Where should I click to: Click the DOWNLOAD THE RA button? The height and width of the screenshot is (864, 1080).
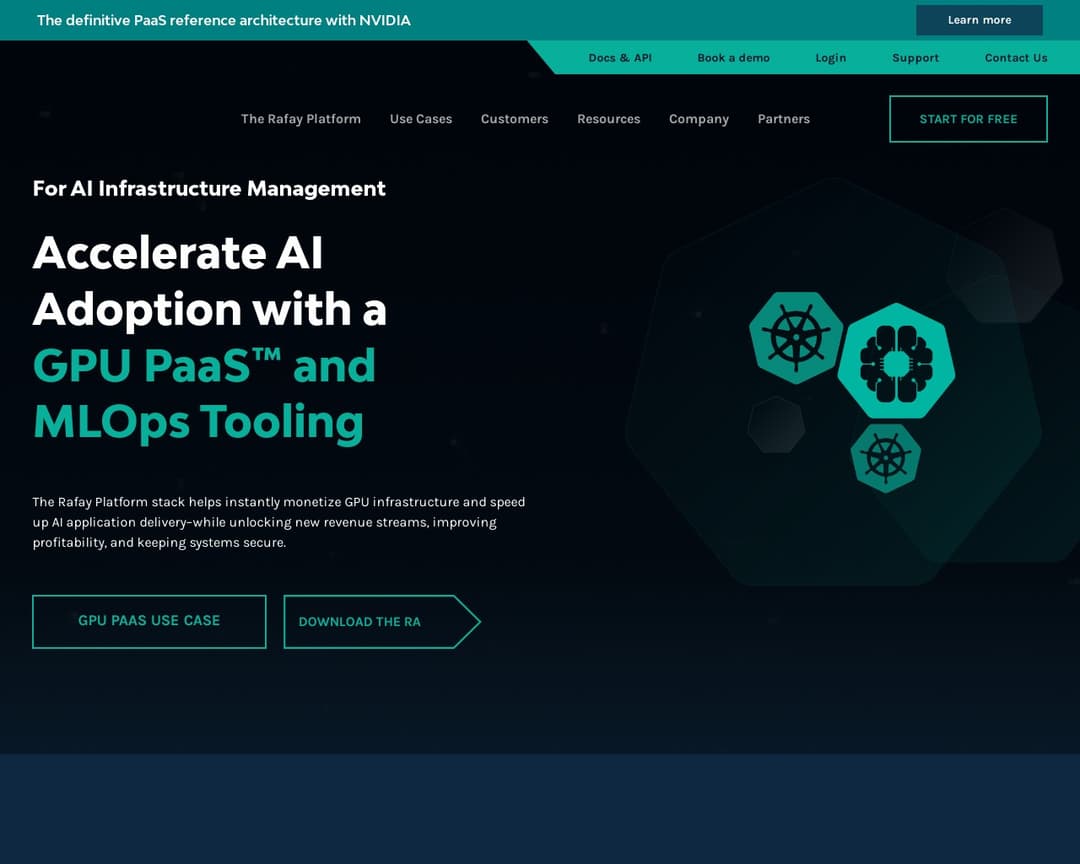click(x=382, y=621)
